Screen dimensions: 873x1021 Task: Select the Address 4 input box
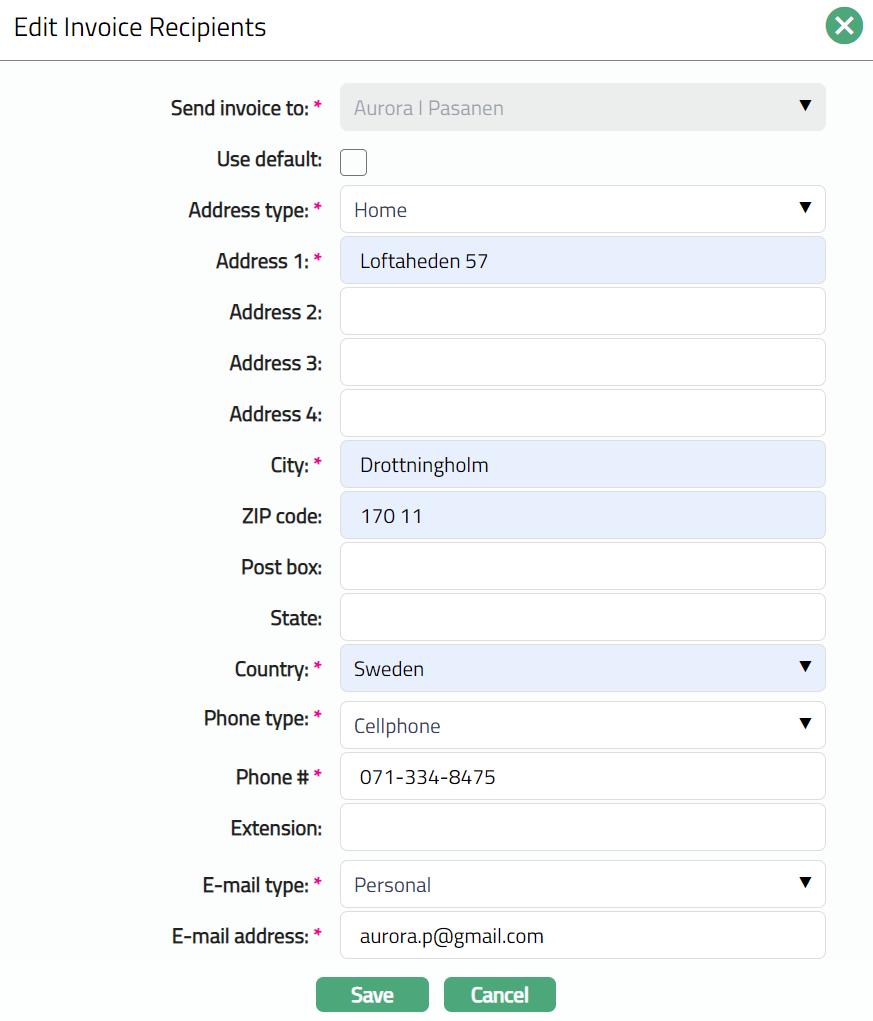tap(582, 414)
